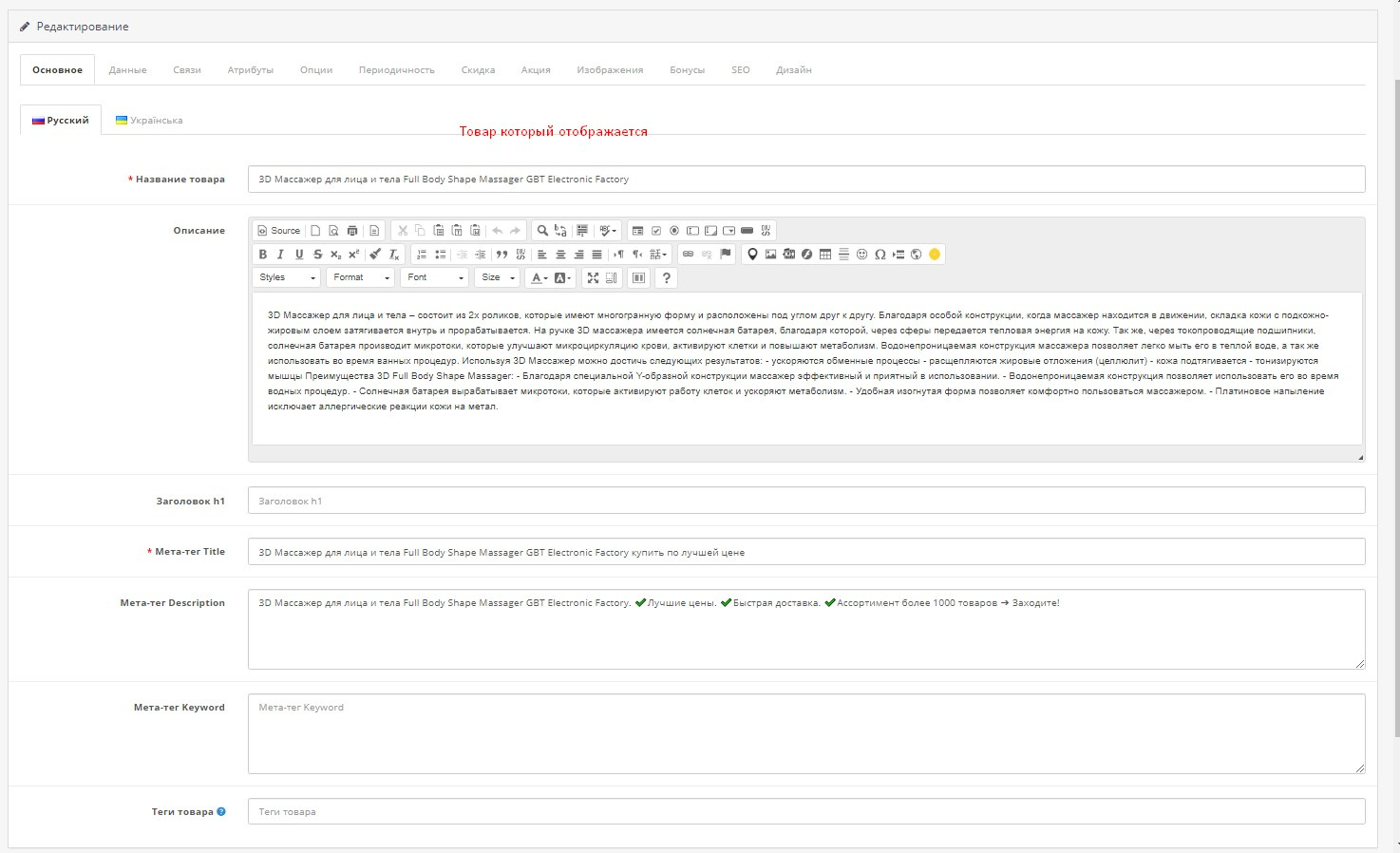The height and width of the screenshot is (853, 1400).
Task: Insert a horizontal line
Action: click(x=843, y=255)
